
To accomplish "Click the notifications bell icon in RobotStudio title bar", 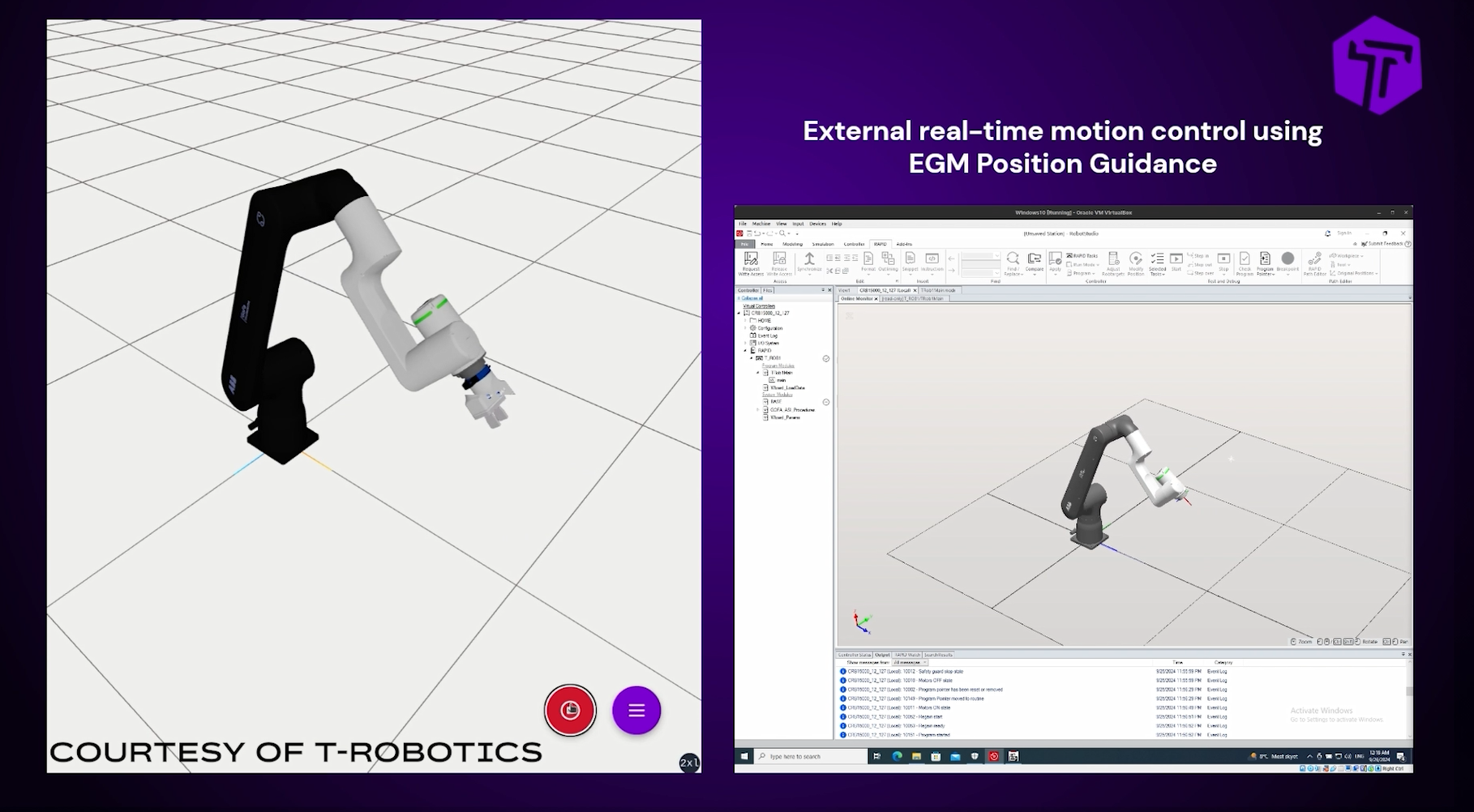I will click(x=1327, y=233).
